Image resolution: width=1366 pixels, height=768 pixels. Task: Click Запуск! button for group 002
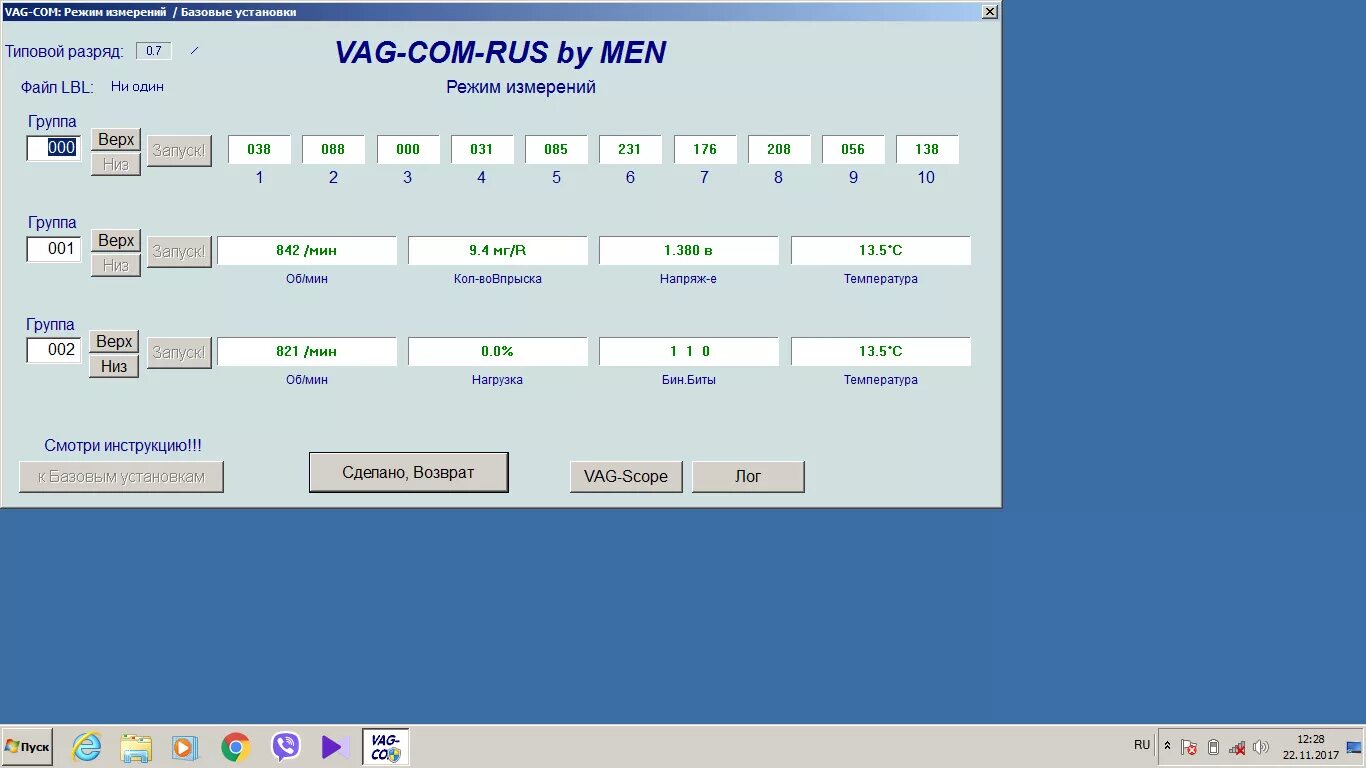point(179,352)
